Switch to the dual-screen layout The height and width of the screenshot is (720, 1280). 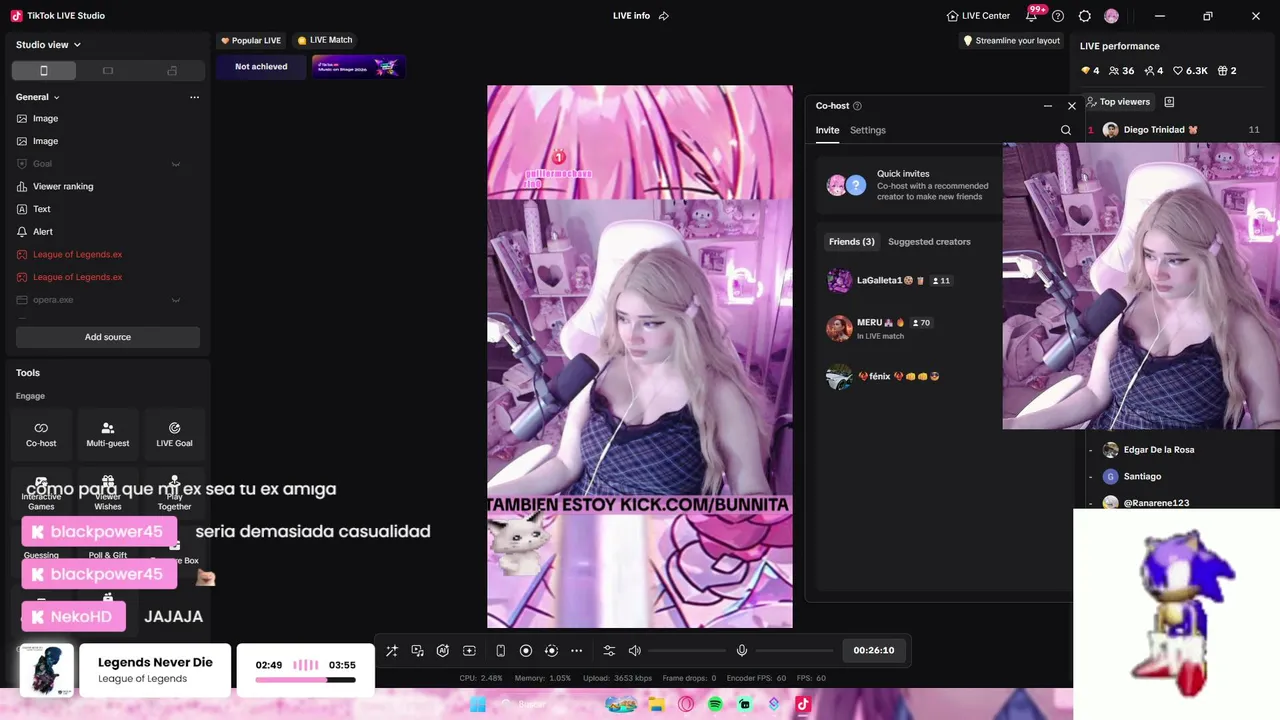[x=172, y=71]
